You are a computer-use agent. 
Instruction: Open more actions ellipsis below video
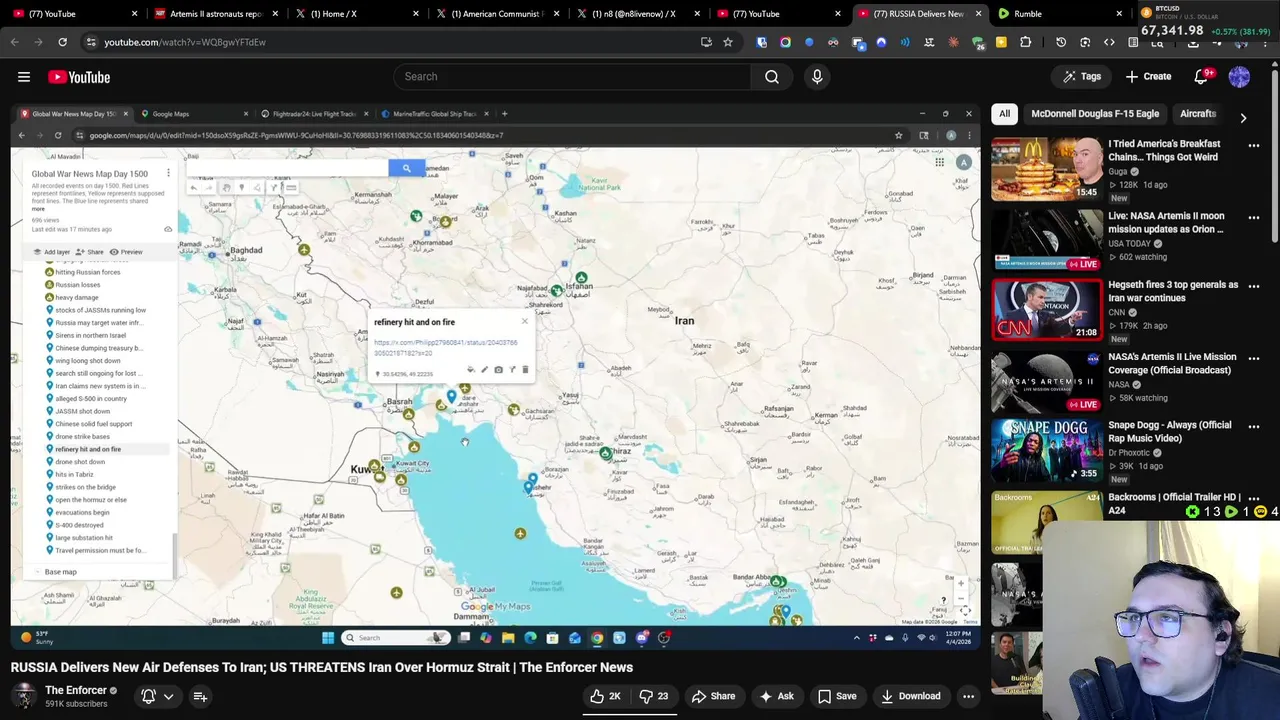point(968,696)
